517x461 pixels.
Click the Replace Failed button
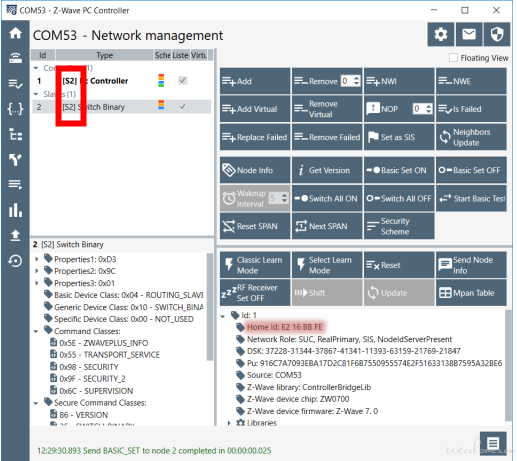coord(255,137)
